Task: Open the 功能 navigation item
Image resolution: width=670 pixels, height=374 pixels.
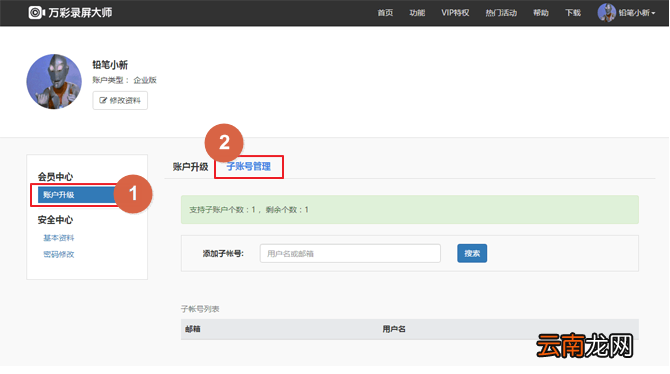Action: (417, 13)
